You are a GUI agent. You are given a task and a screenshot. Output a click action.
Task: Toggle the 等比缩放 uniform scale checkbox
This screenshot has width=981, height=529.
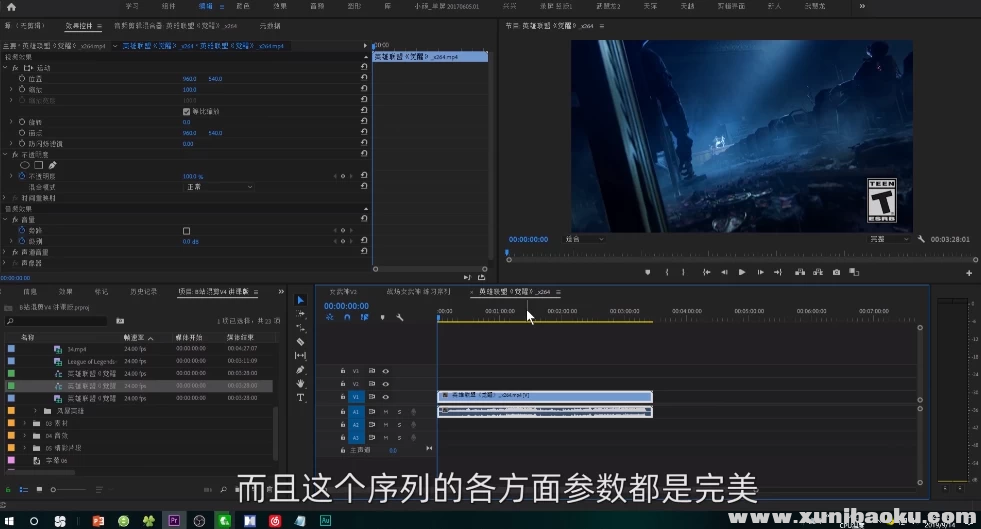(187, 111)
